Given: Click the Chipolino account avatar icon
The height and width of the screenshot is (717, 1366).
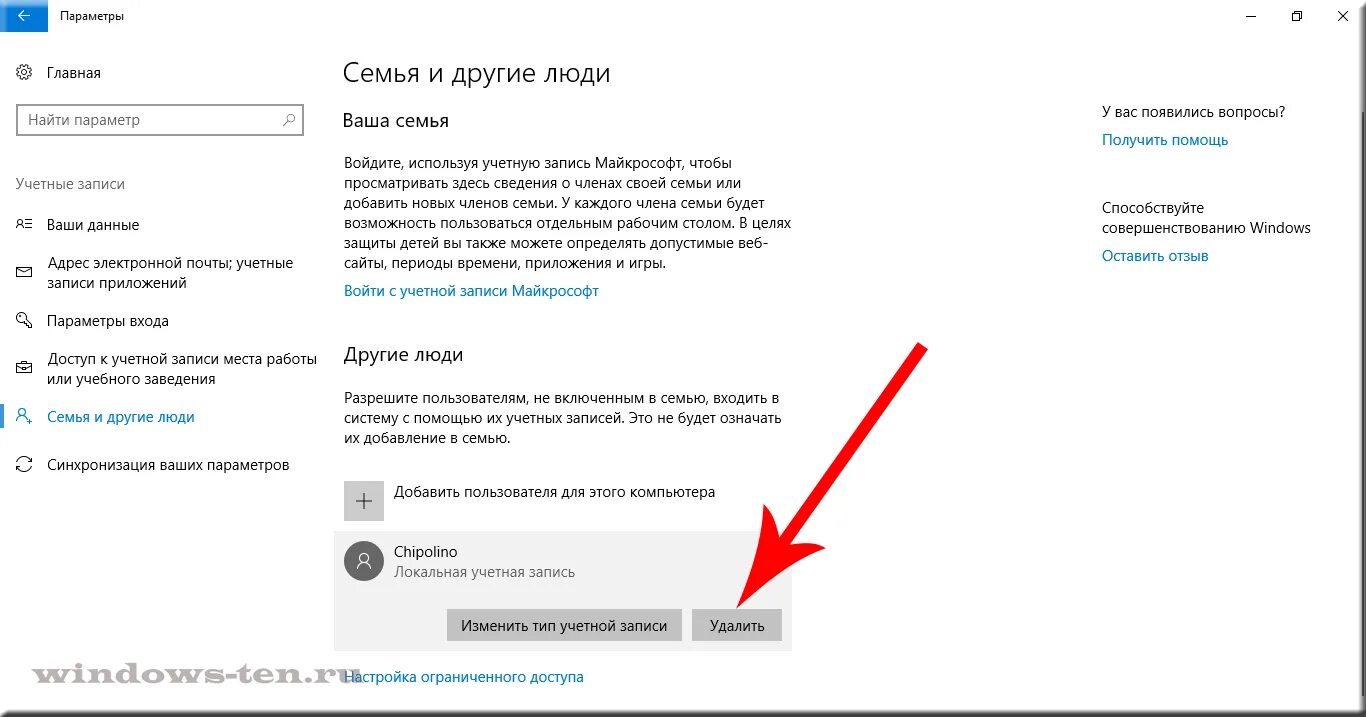Looking at the screenshot, I should click(364, 561).
